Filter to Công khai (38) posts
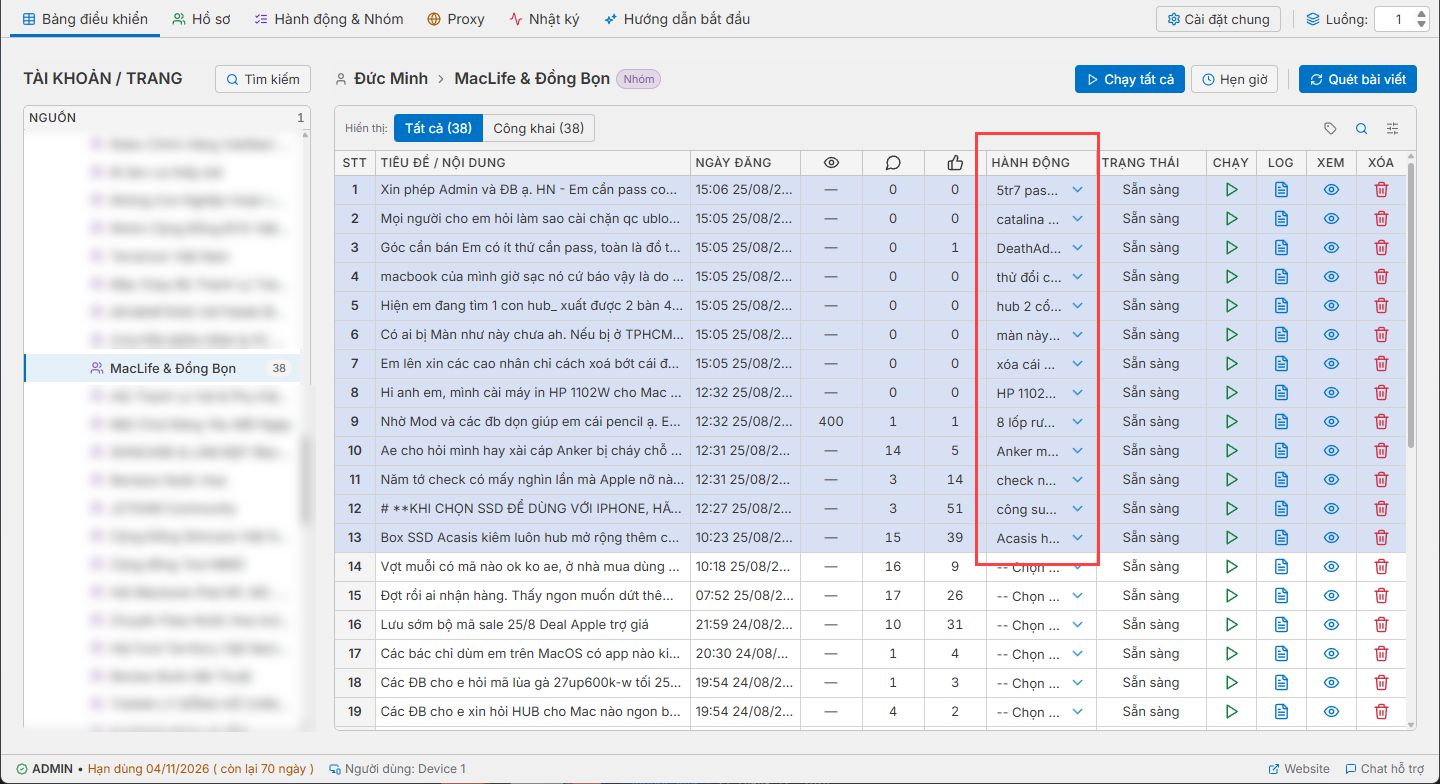The height and width of the screenshot is (784, 1440). (x=539, y=128)
